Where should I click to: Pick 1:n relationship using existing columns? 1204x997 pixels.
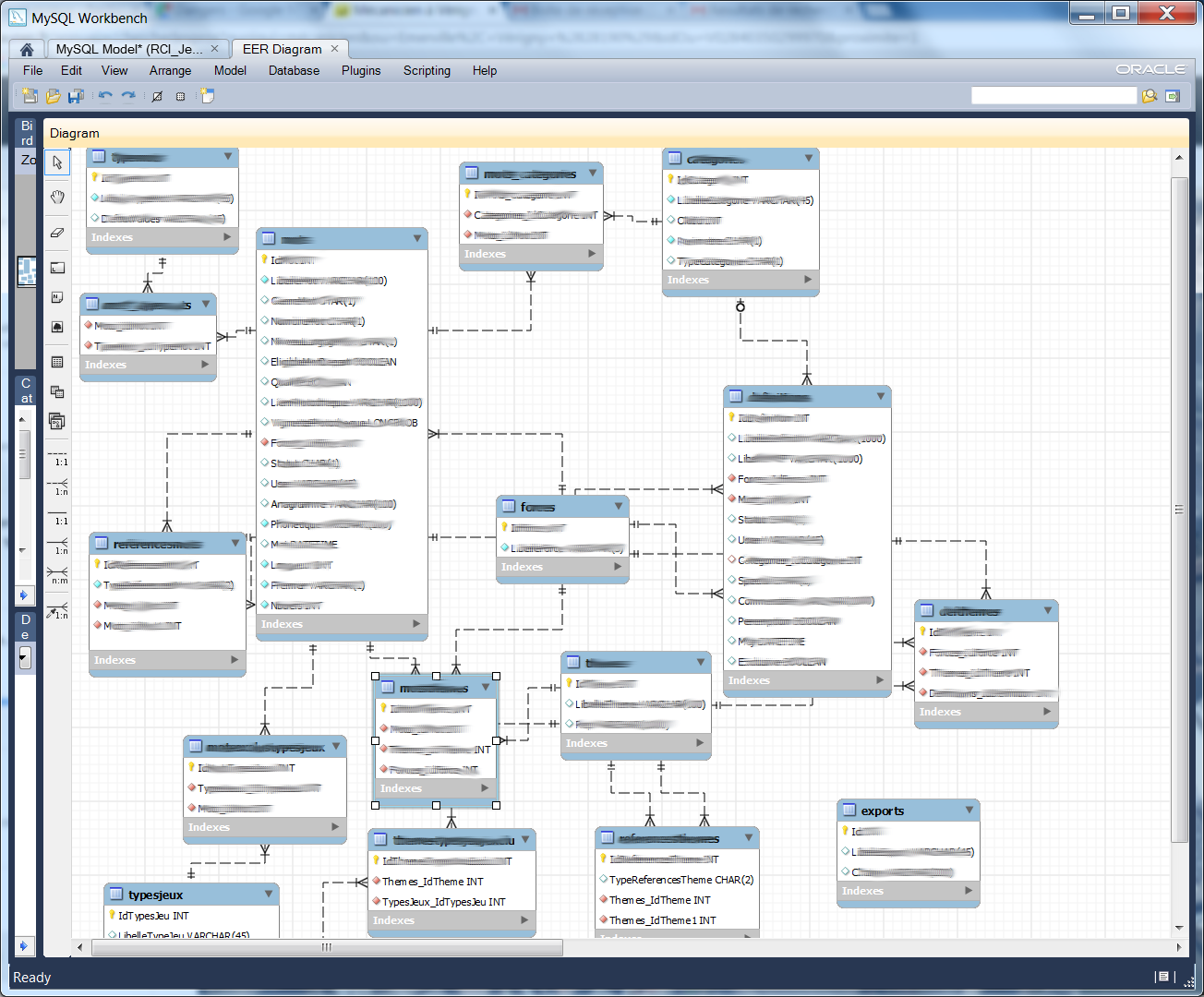point(58,610)
